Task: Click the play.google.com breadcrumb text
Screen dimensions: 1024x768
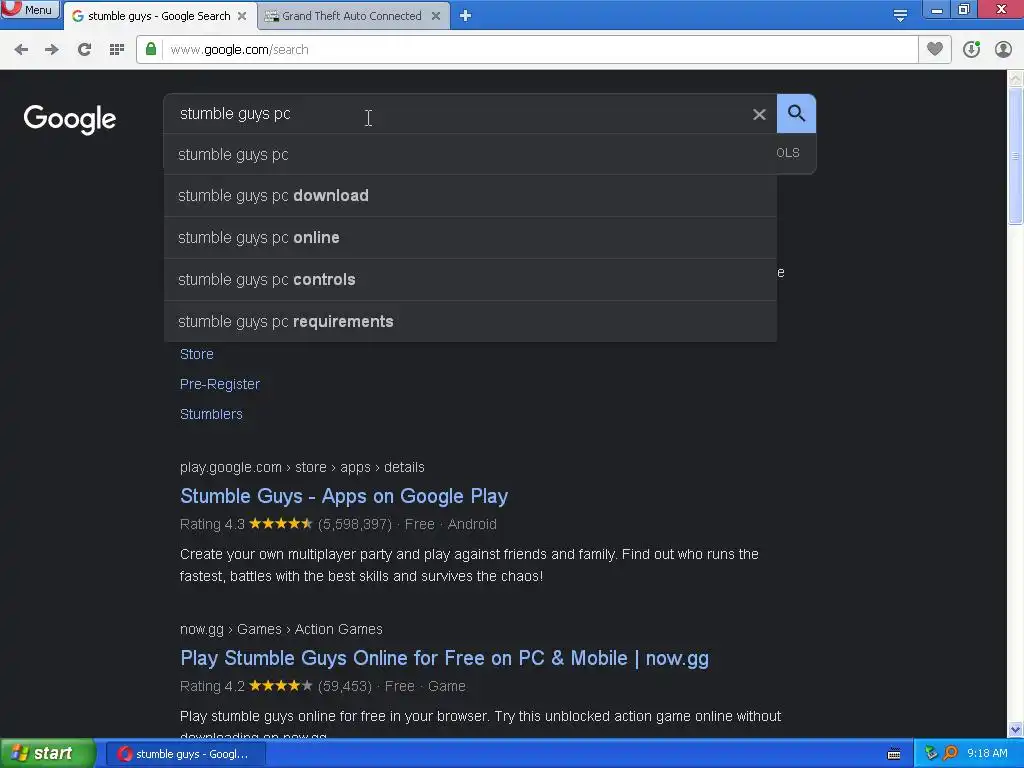Action: point(302,468)
